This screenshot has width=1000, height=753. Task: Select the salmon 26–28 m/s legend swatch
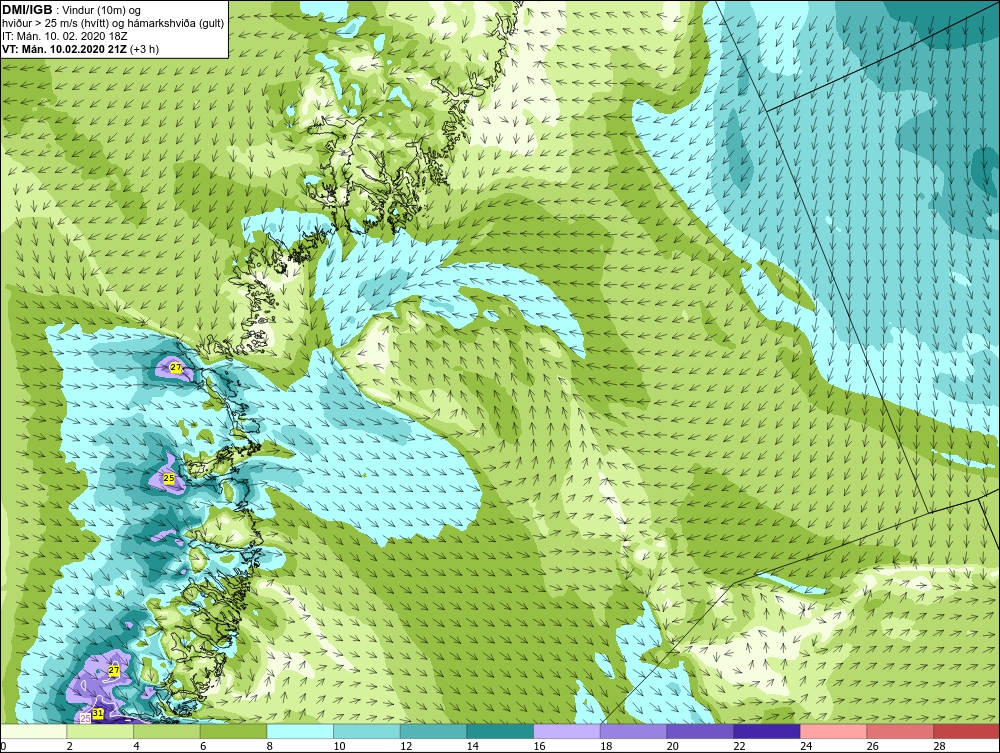(900, 731)
